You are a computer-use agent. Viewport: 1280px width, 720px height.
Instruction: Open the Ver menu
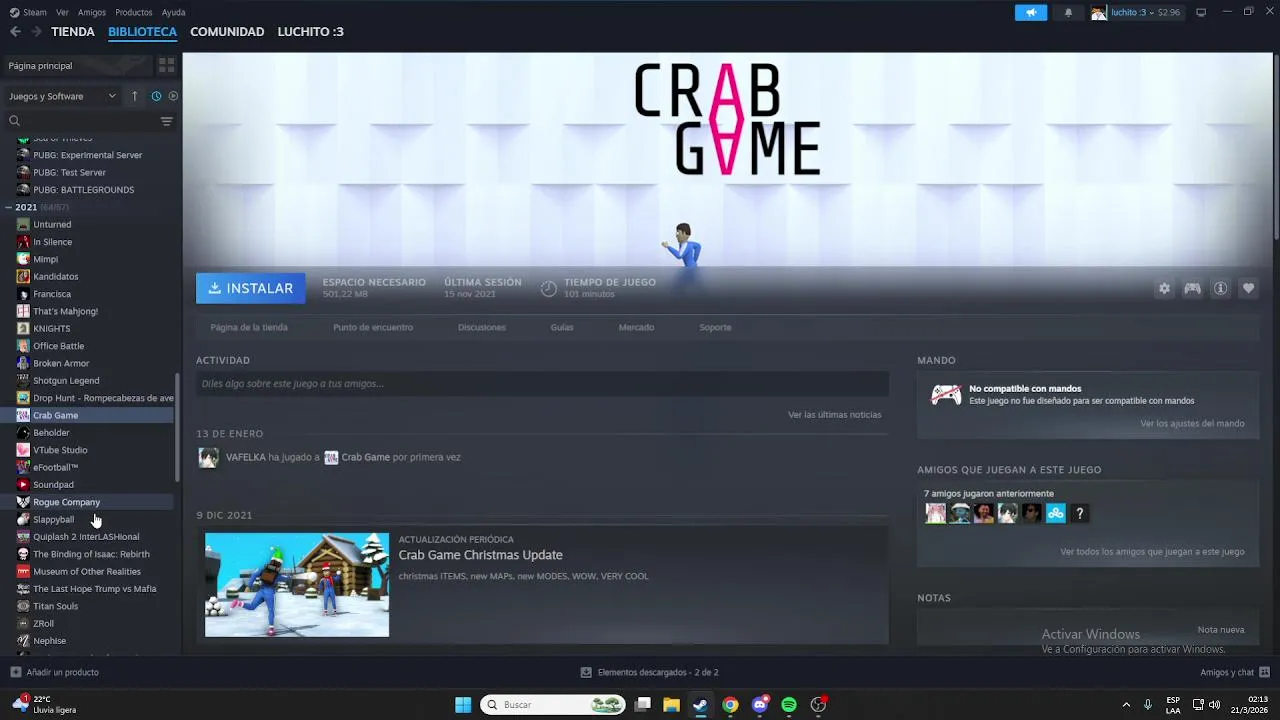(62, 12)
